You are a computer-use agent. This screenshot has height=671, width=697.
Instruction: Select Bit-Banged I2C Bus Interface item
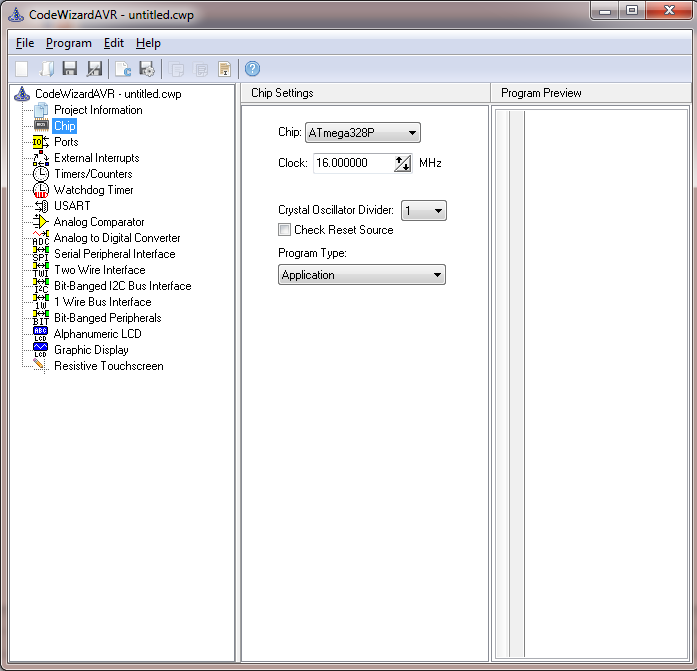[123, 286]
